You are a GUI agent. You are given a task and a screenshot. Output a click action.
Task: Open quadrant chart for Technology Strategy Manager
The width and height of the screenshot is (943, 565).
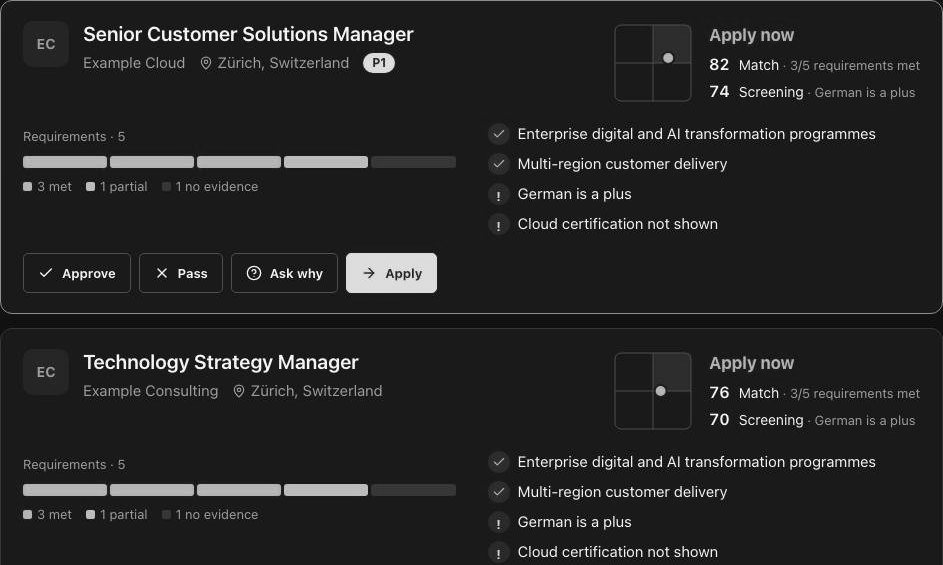click(653, 391)
